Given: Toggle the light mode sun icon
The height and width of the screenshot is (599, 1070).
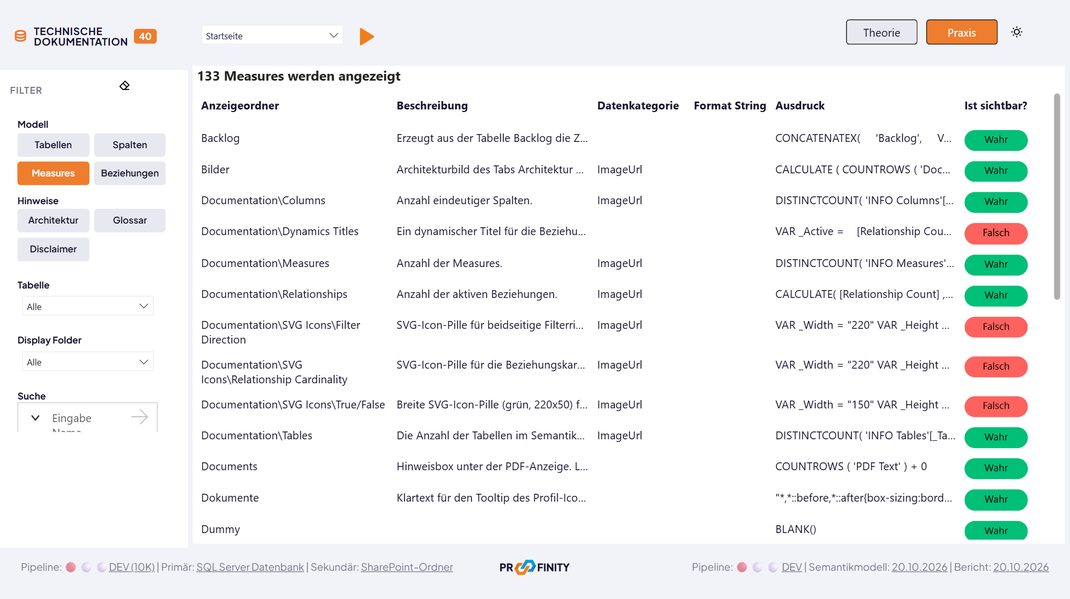Looking at the screenshot, I should click(x=1017, y=32).
